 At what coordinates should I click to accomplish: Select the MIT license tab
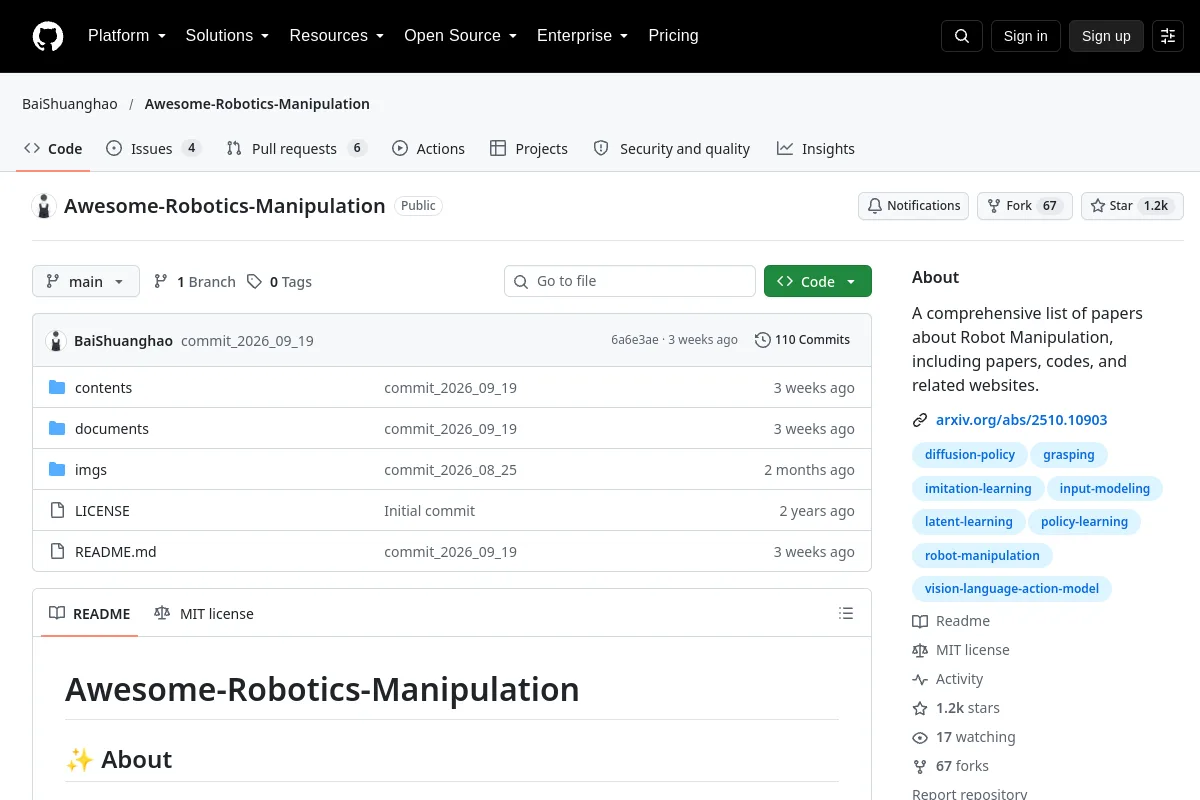click(204, 614)
